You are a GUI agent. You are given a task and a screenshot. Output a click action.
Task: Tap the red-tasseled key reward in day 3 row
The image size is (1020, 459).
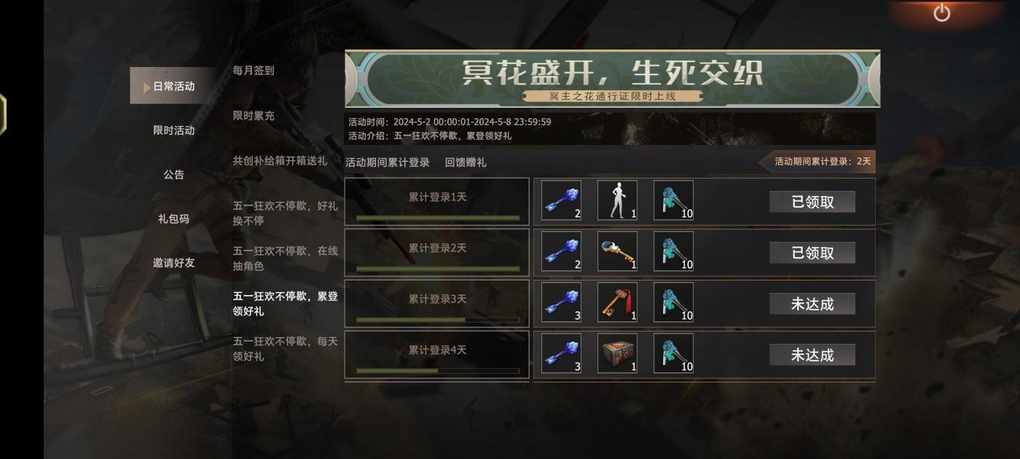617,302
